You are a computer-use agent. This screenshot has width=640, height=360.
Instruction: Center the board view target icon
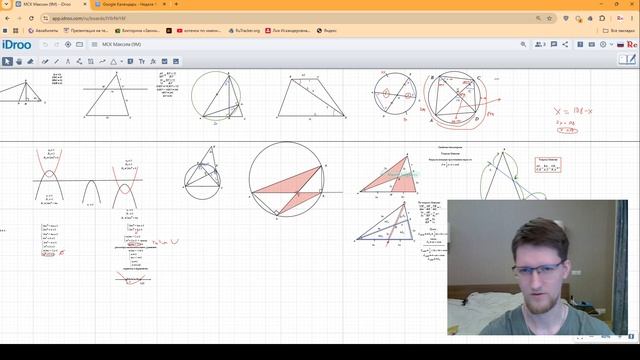pos(68,44)
